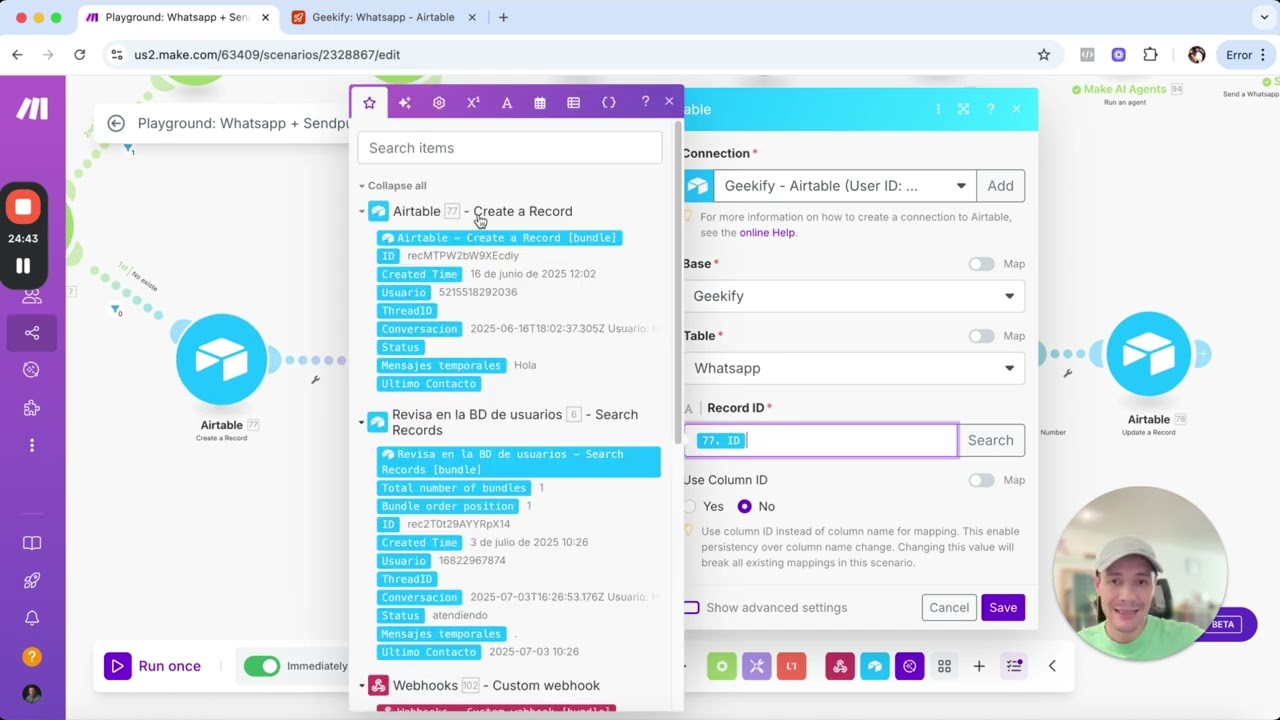The height and width of the screenshot is (720, 1280).
Task: Bookmark this page with star icon
Action: 1044,55
